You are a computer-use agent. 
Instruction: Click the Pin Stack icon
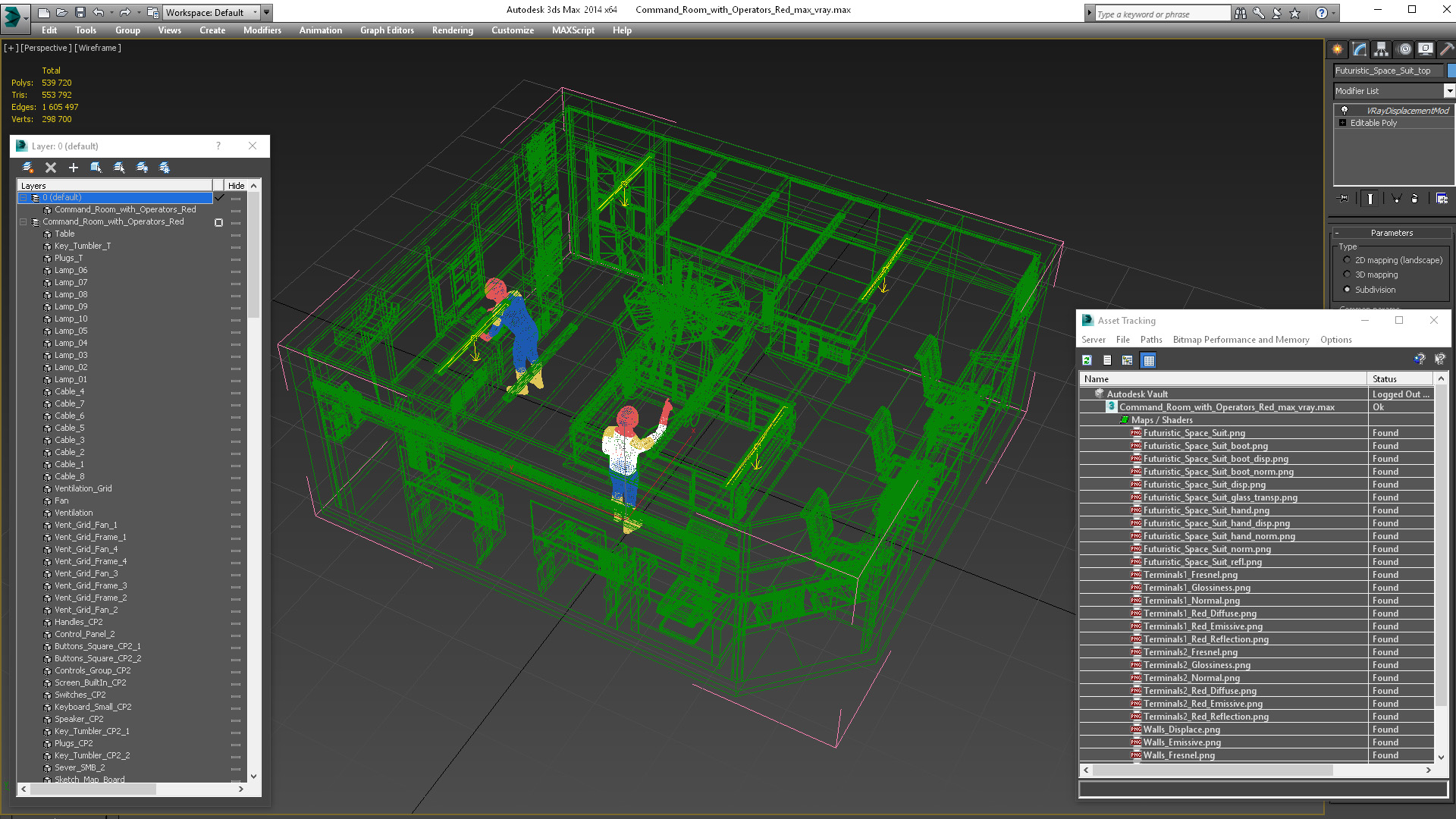[1344, 199]
